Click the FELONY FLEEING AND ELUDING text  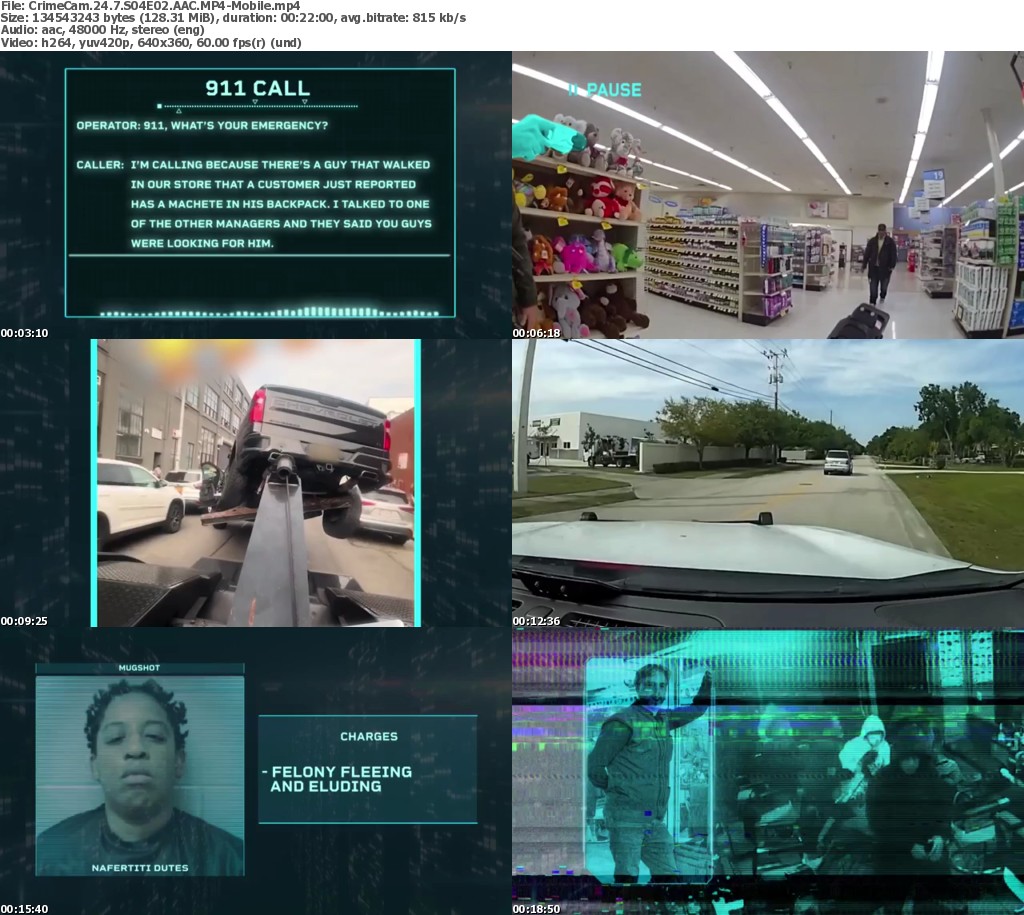(x=338, y=779)
